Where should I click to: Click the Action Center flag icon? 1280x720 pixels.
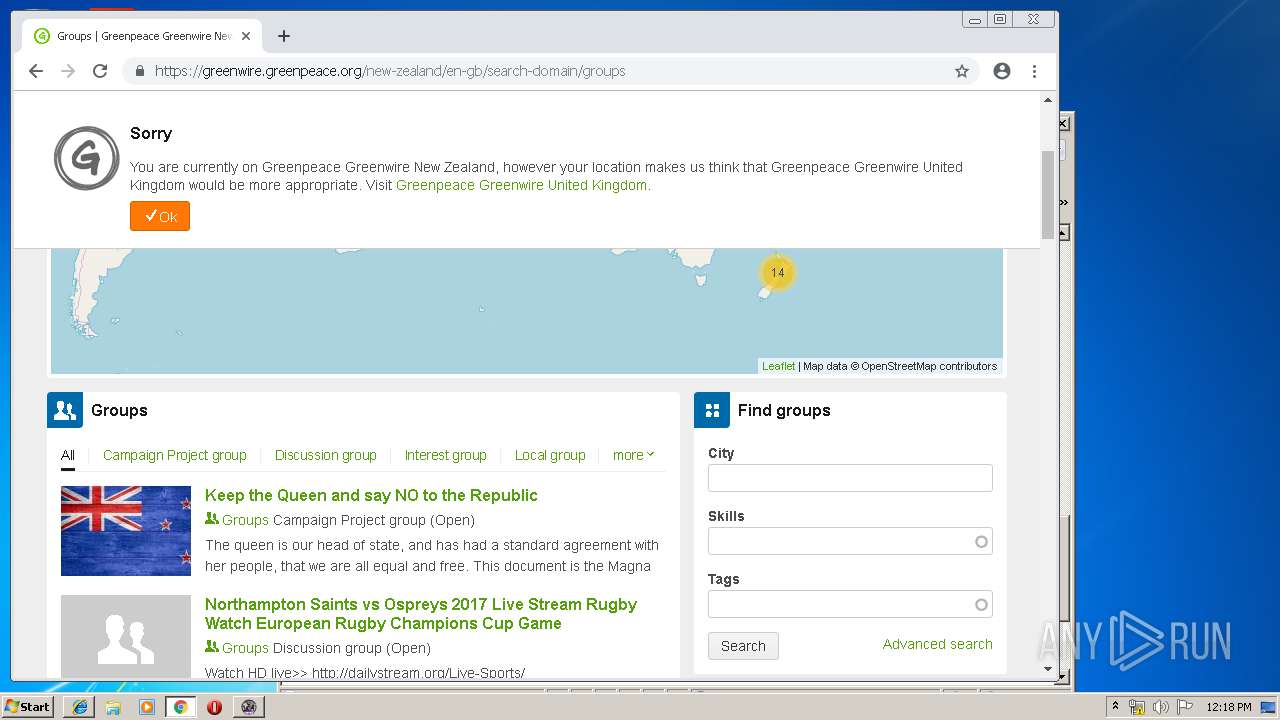click(1184, 707)
